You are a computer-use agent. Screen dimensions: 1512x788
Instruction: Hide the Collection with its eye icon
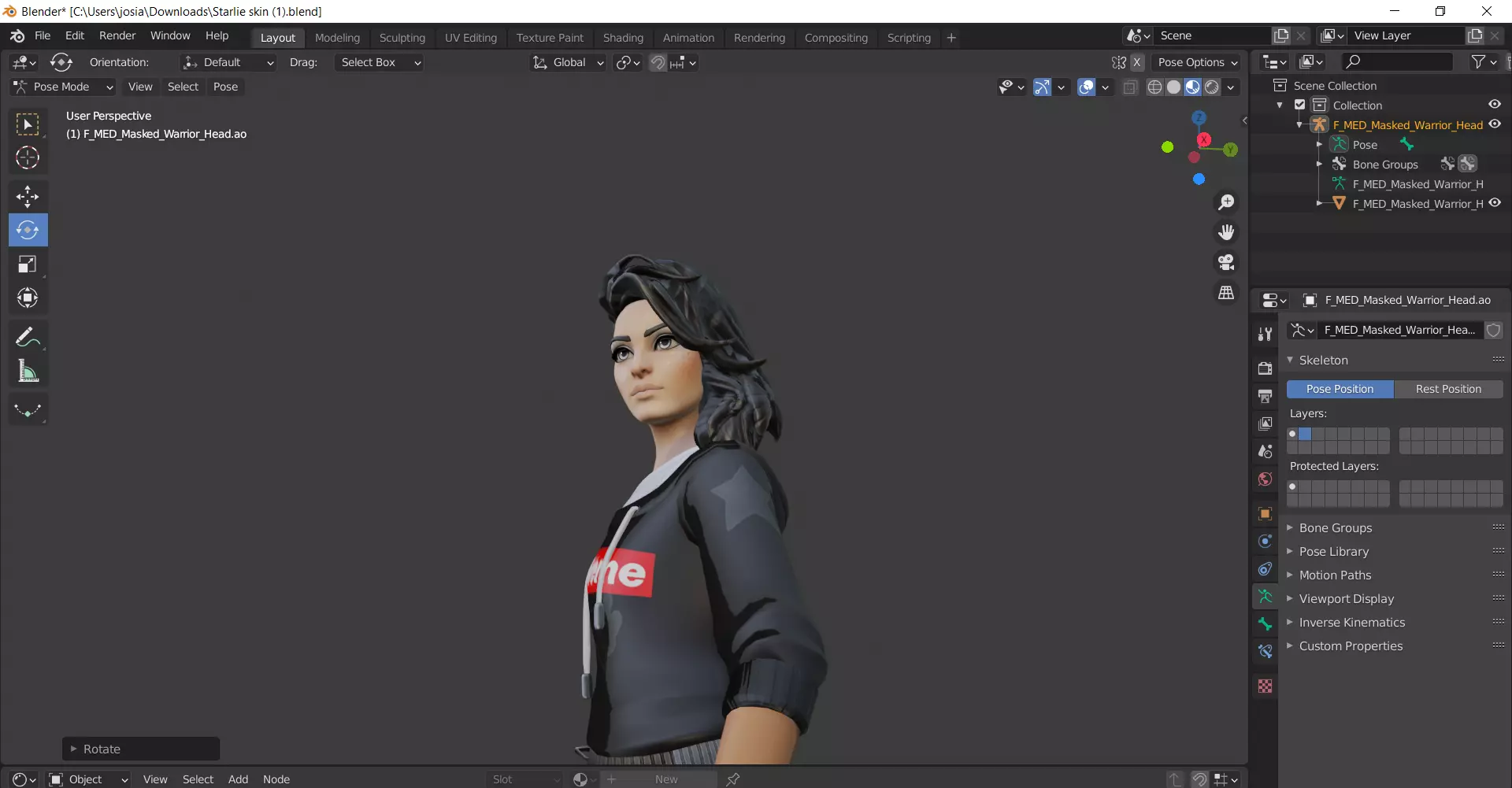1494,105
